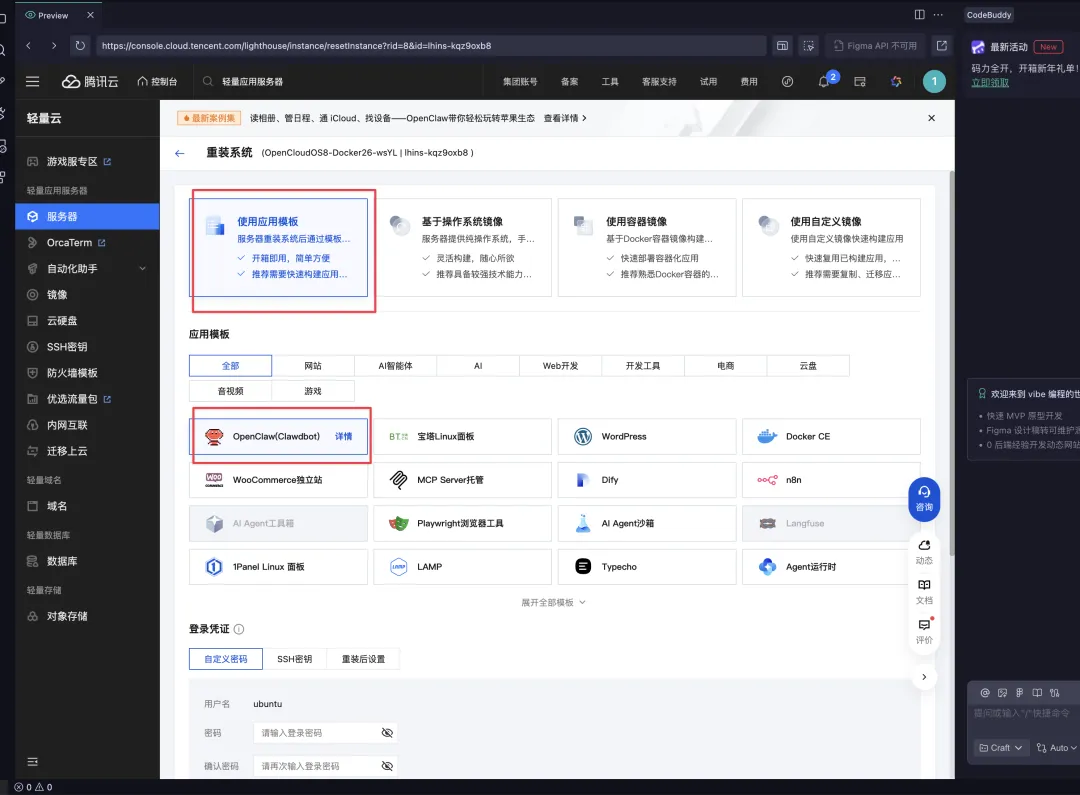Open 详情 link for OpenClaw template
This screenshot has width=1080, height=795.
[x=343, y=436]
